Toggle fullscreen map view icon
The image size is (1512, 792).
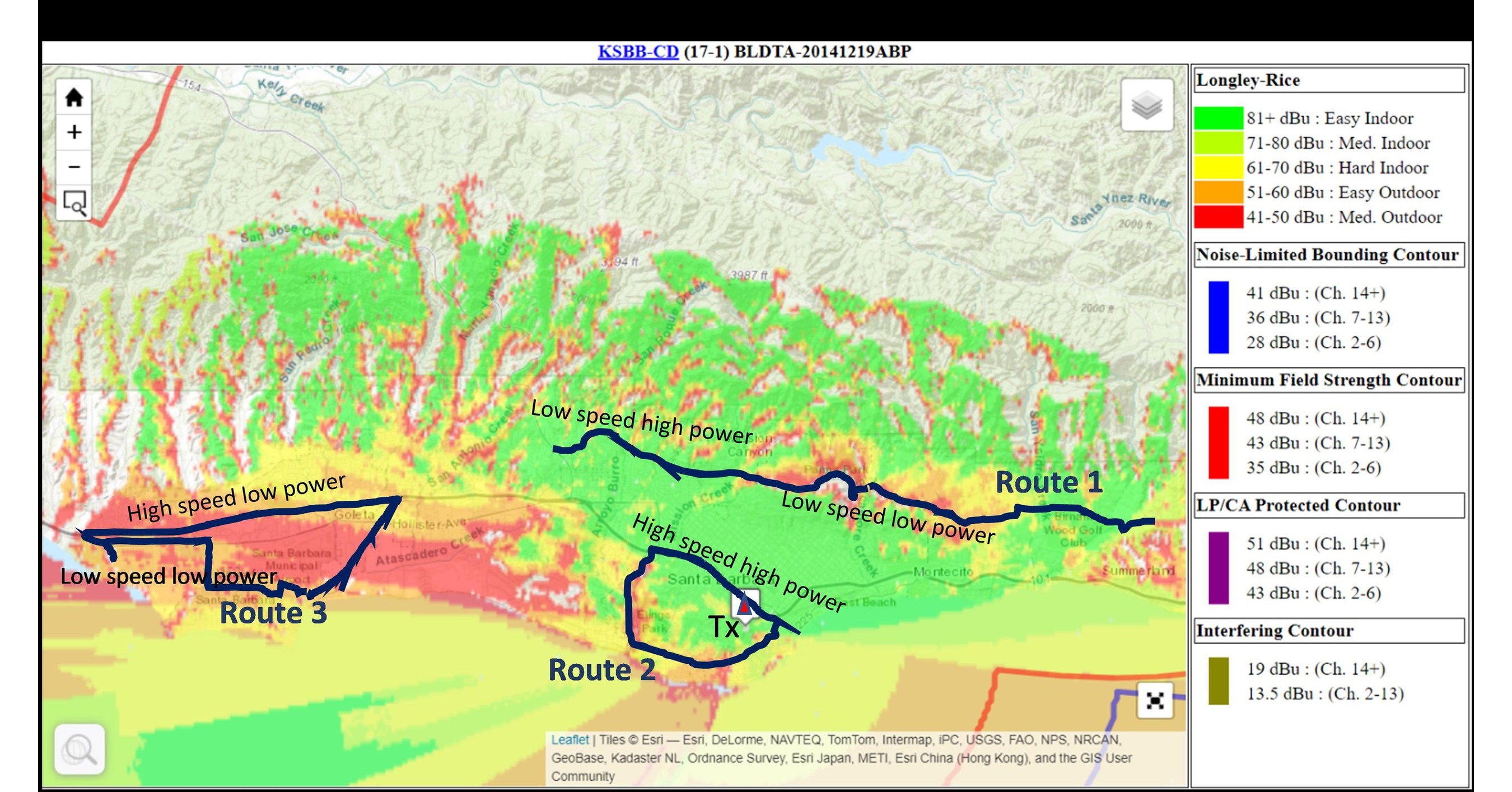pos(1155,700)
